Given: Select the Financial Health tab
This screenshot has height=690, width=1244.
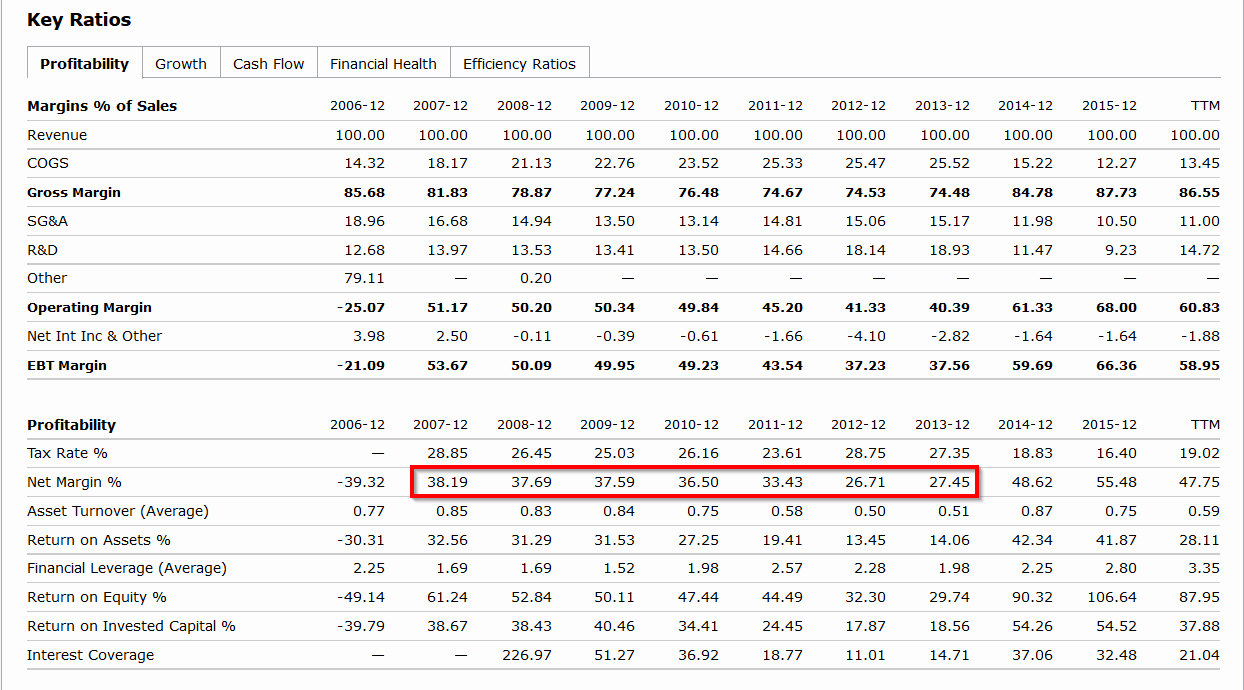Looking at the screenshot, I should coord(383,63).
